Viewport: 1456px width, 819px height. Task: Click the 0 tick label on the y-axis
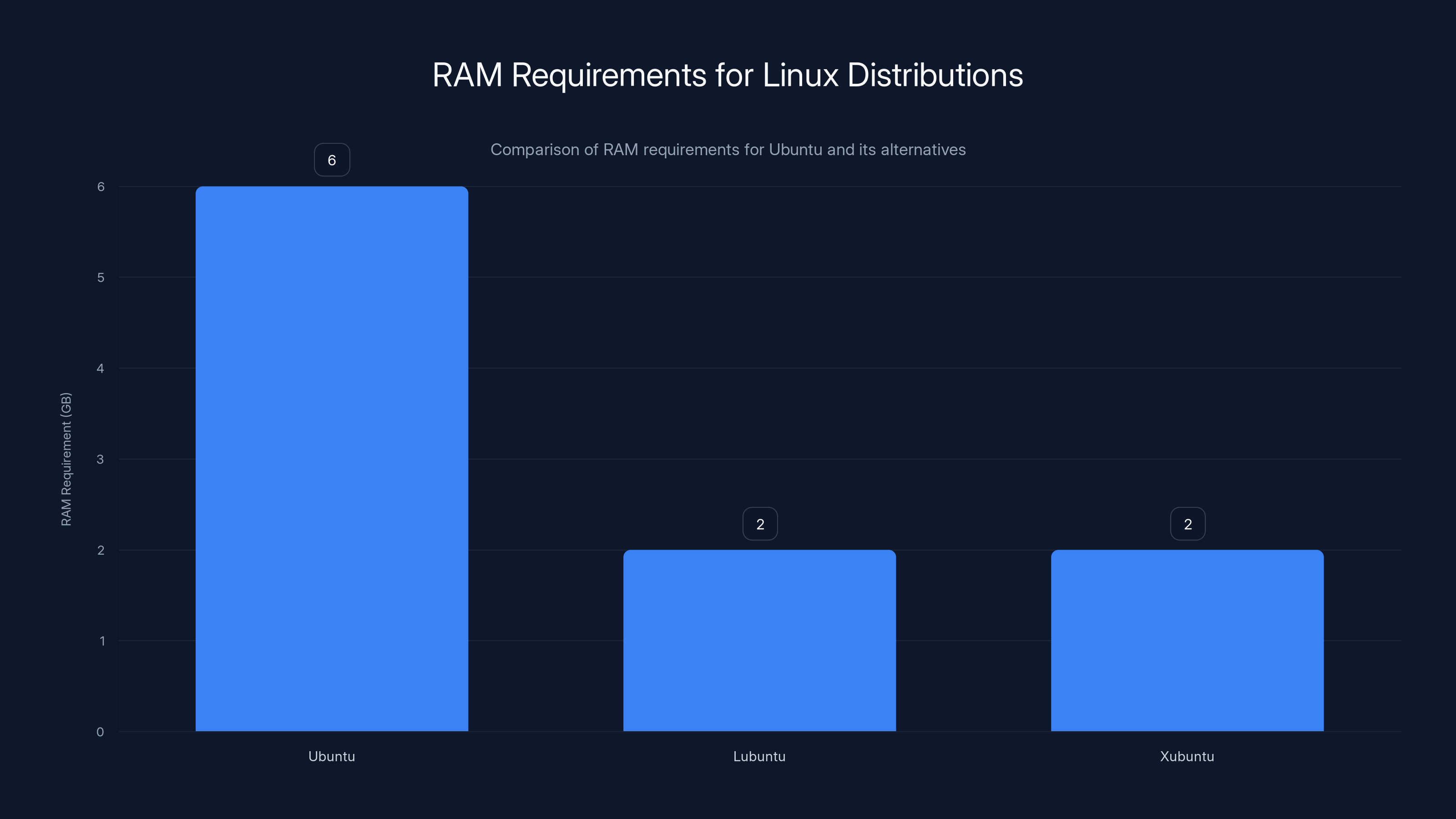(100, 731)
